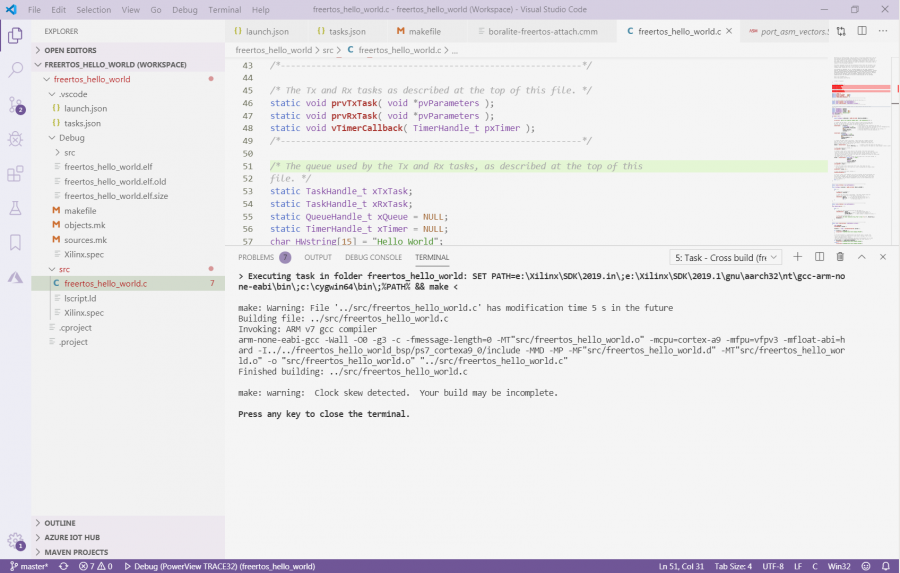Click the kill terminal trash icon

pos(840,257)
